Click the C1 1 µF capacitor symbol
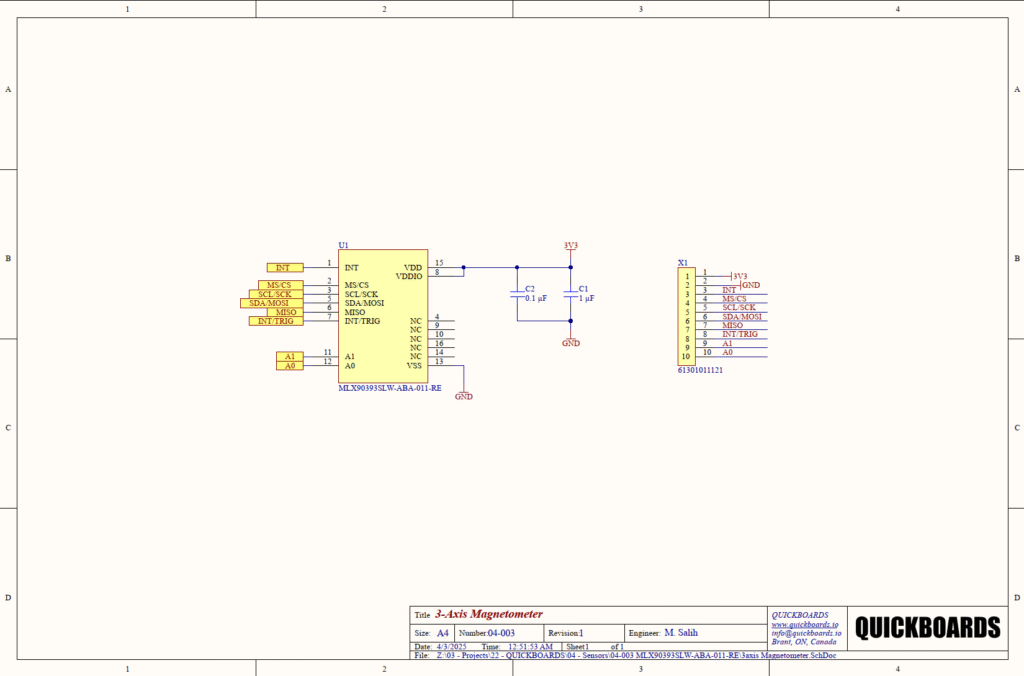The image size is (1024, 676). tap(571, 293)
